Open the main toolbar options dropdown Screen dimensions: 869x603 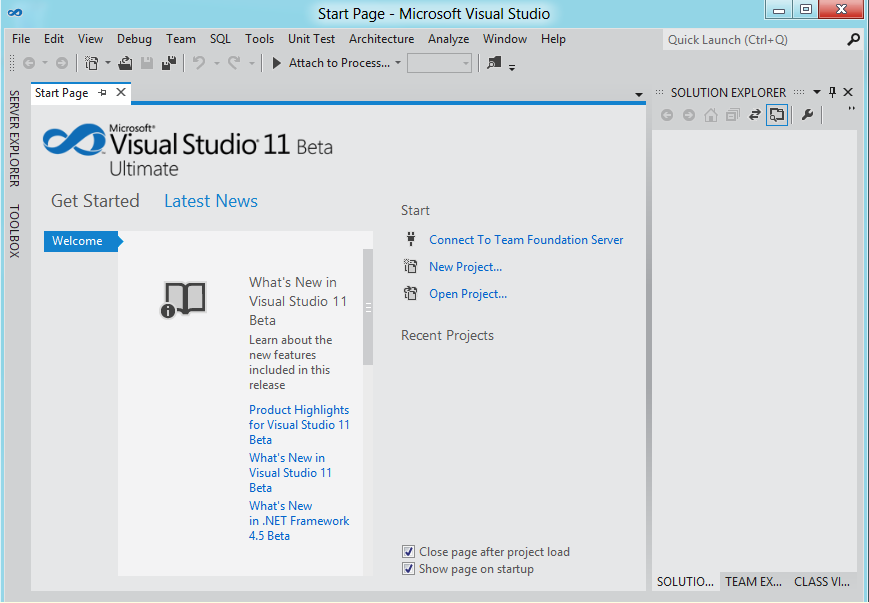click(x=512, y=67)
